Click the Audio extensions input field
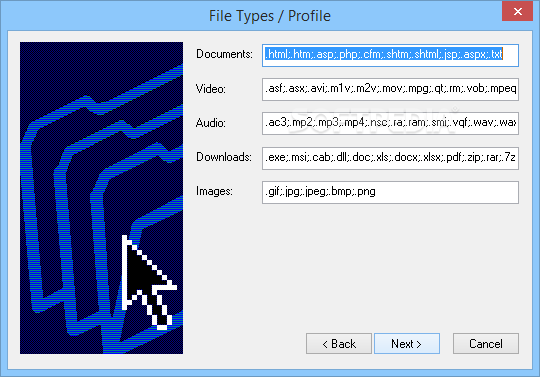 coord(390,123)
